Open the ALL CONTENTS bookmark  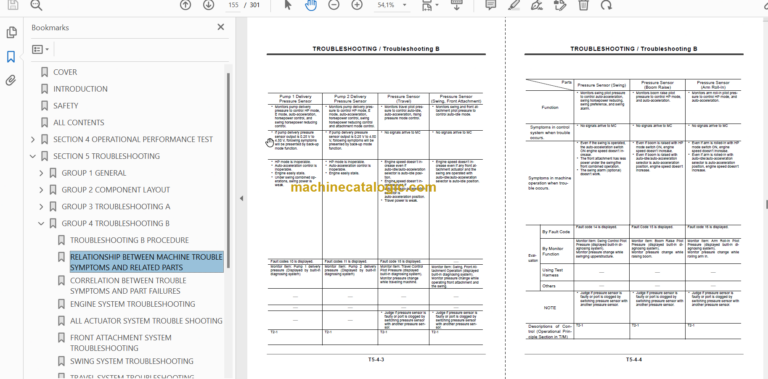pyautogui.click(x=79, y=122)
